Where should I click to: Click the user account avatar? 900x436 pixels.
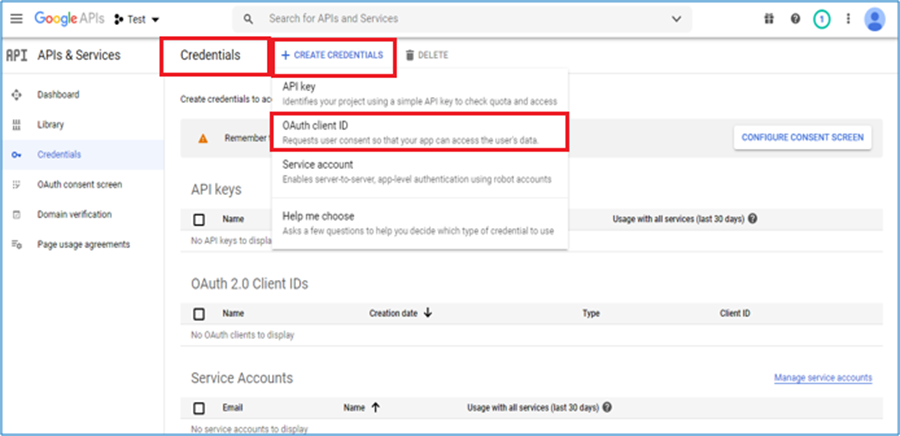tap(875, 19)
